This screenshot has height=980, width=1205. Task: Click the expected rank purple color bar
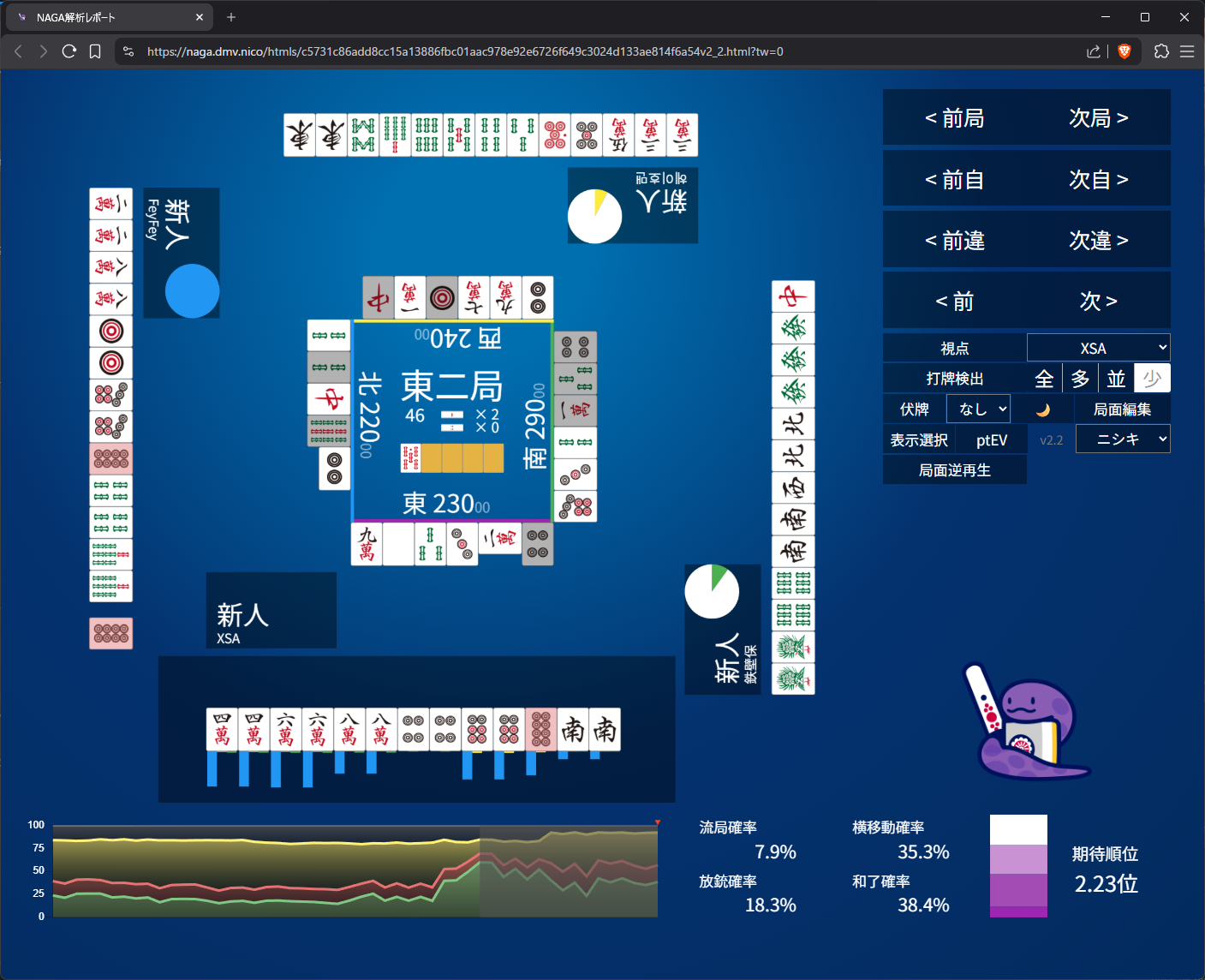[x=1018, y=866]
